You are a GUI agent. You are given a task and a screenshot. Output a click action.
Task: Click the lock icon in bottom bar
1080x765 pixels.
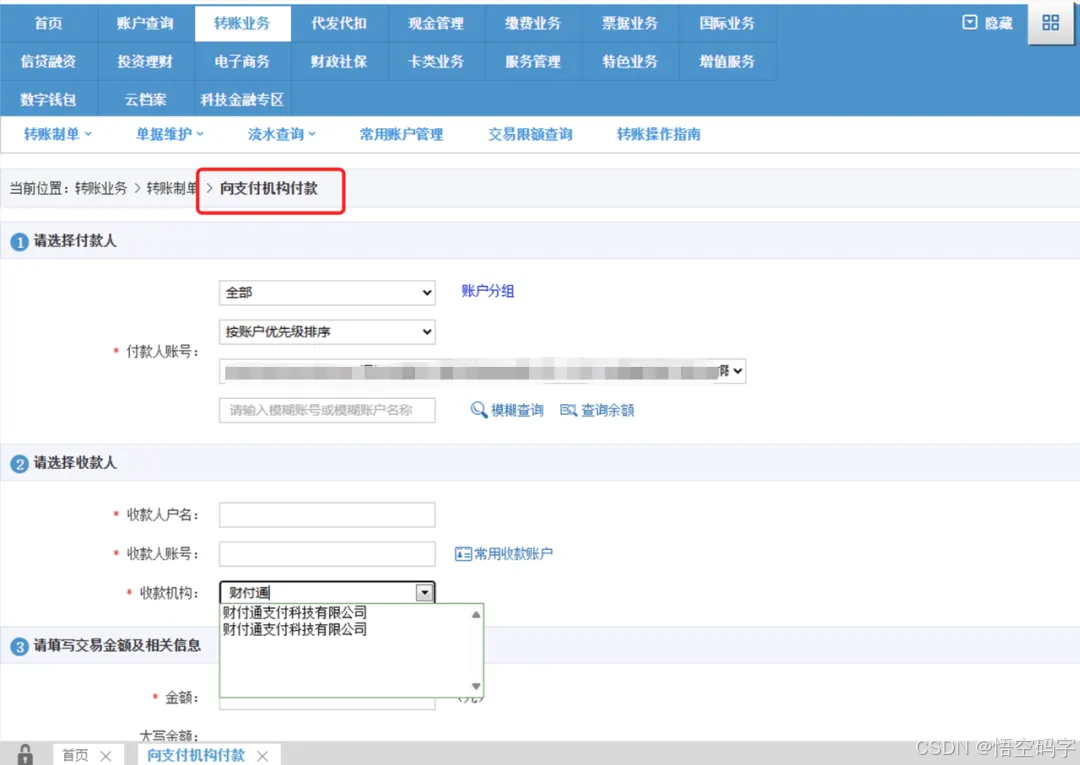[25, 755]
